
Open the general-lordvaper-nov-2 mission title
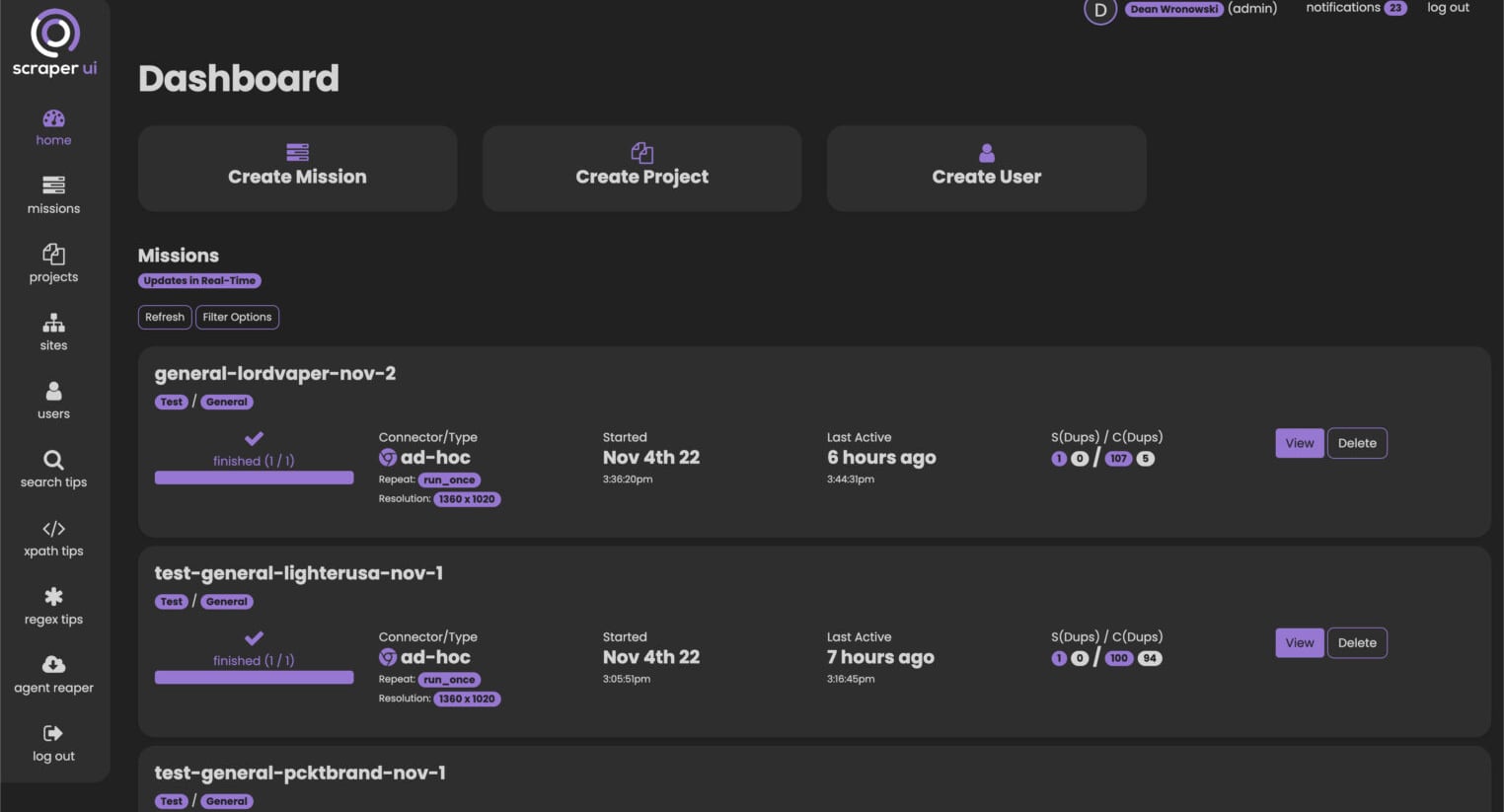pos(275,374)
